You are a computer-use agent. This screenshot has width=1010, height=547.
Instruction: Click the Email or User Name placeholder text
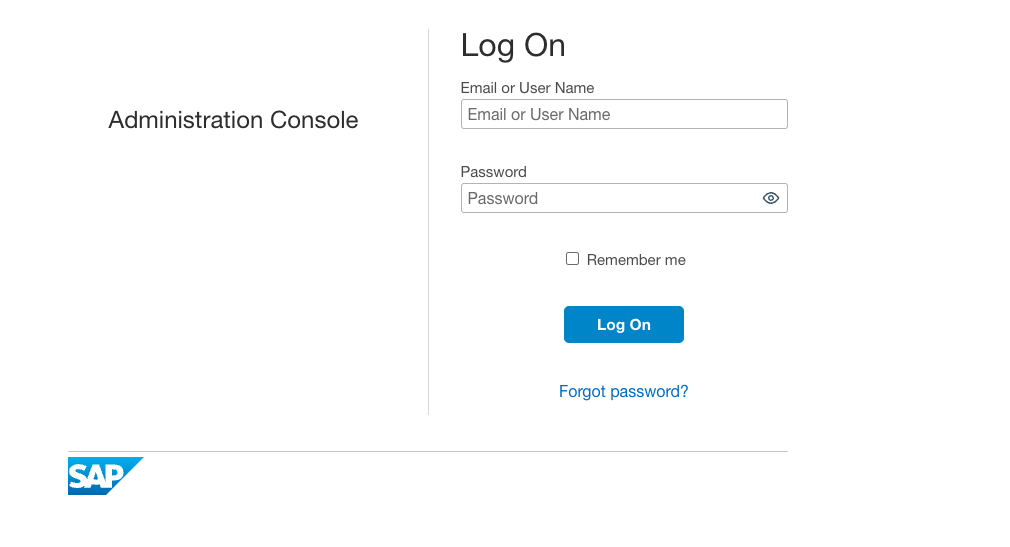[x=539, y=114]
